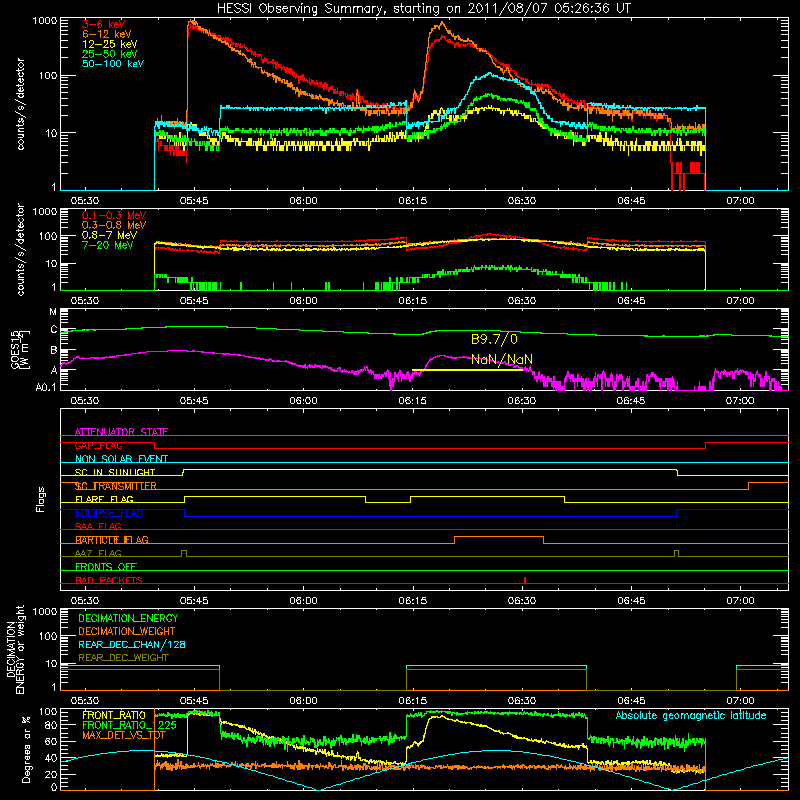Select the GAP_FLAG label
Image resolution: width=800 pixels, height=800 pixels.
coord(98,445)
